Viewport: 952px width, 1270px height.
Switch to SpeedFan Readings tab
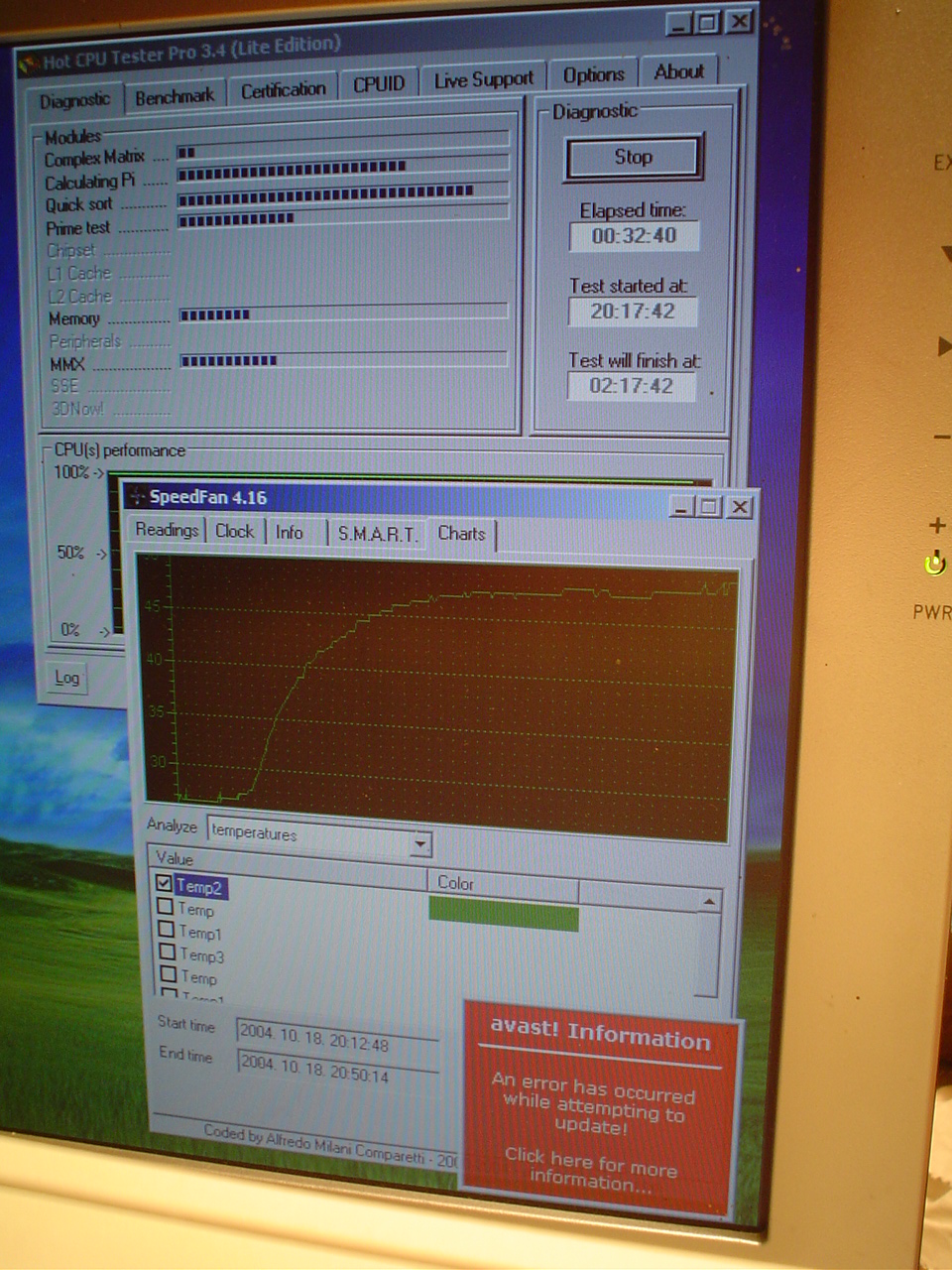click(x=167, y=530)
